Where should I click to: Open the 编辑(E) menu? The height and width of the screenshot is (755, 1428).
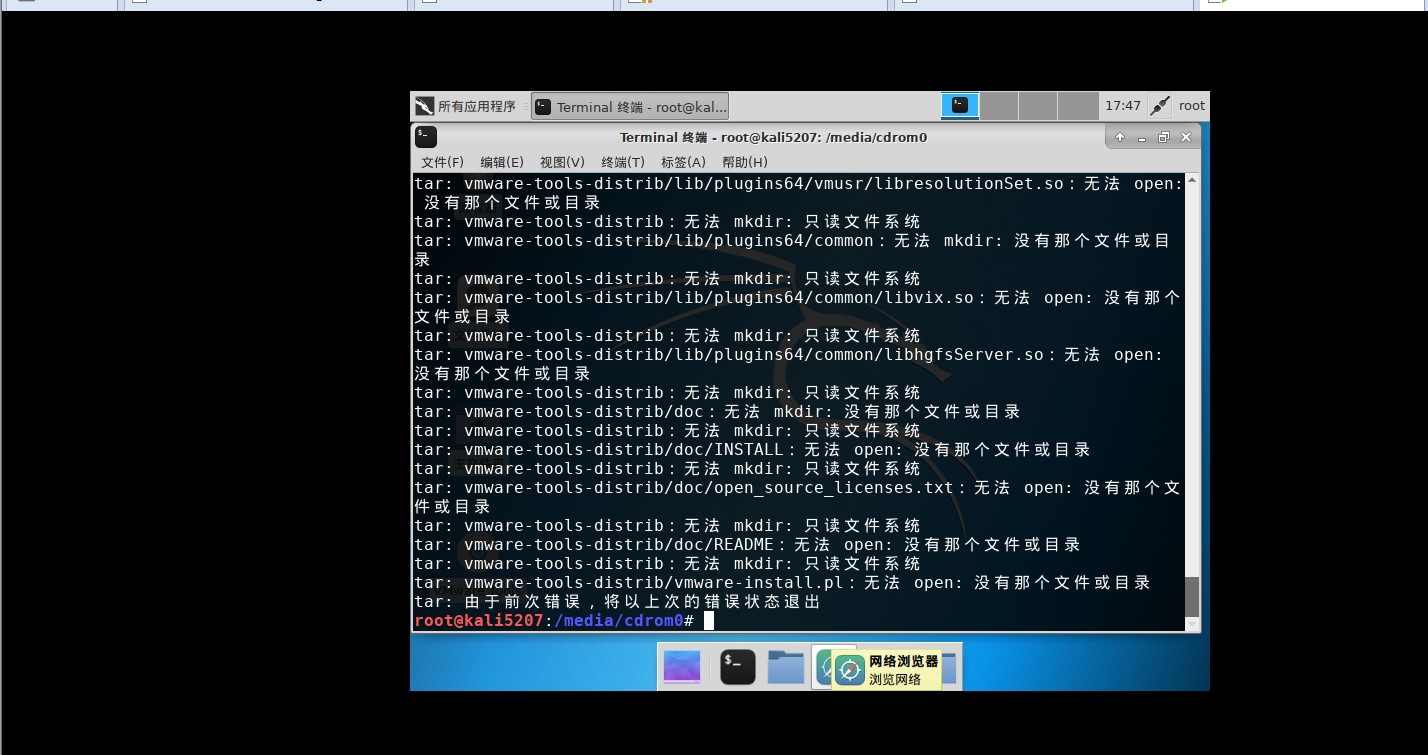[502, 162]
